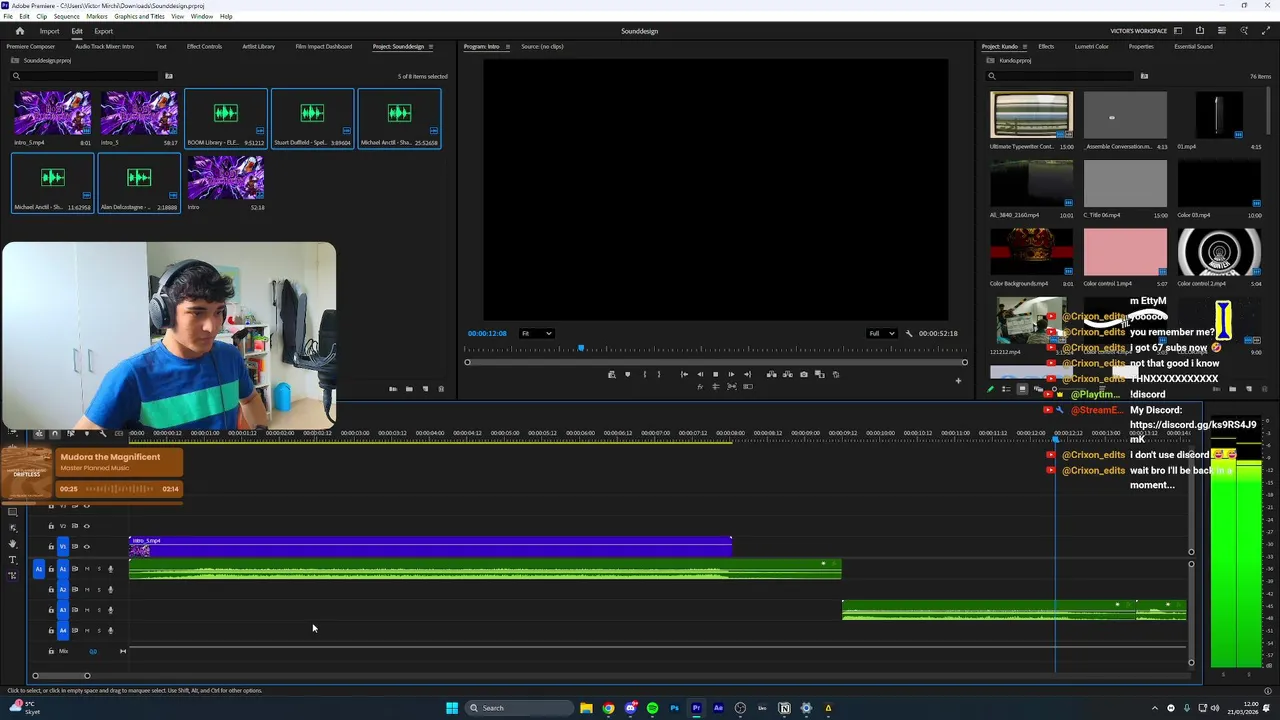Open the progress dashboard icon in header

click(x=1222, y=31)
